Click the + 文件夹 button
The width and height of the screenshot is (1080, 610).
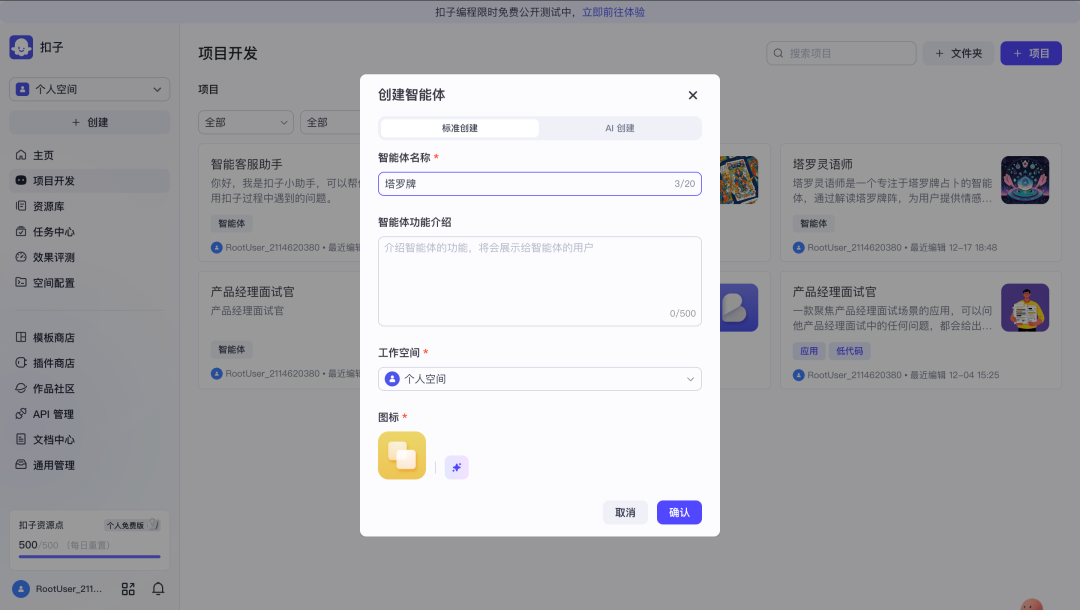[x=958, y=53]
